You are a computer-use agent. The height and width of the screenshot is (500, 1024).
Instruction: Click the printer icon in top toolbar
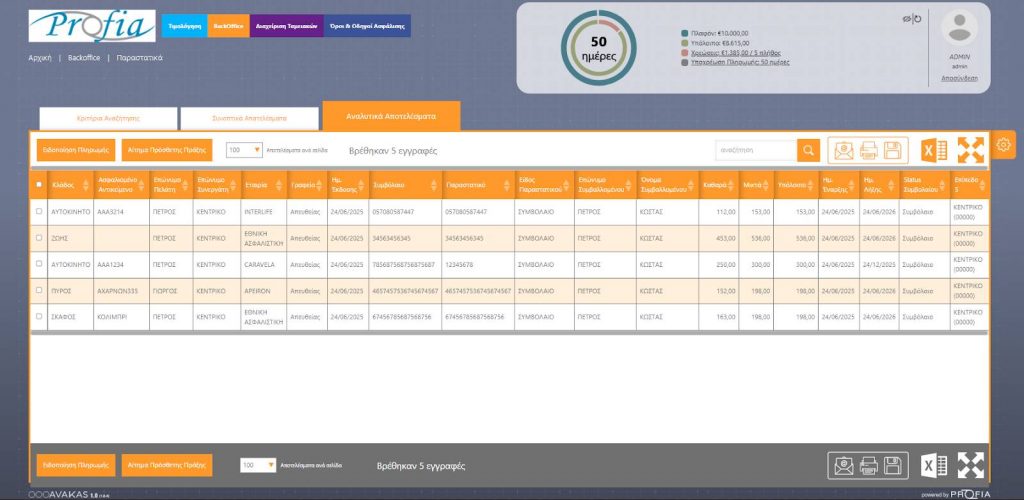tap(868, 151)
